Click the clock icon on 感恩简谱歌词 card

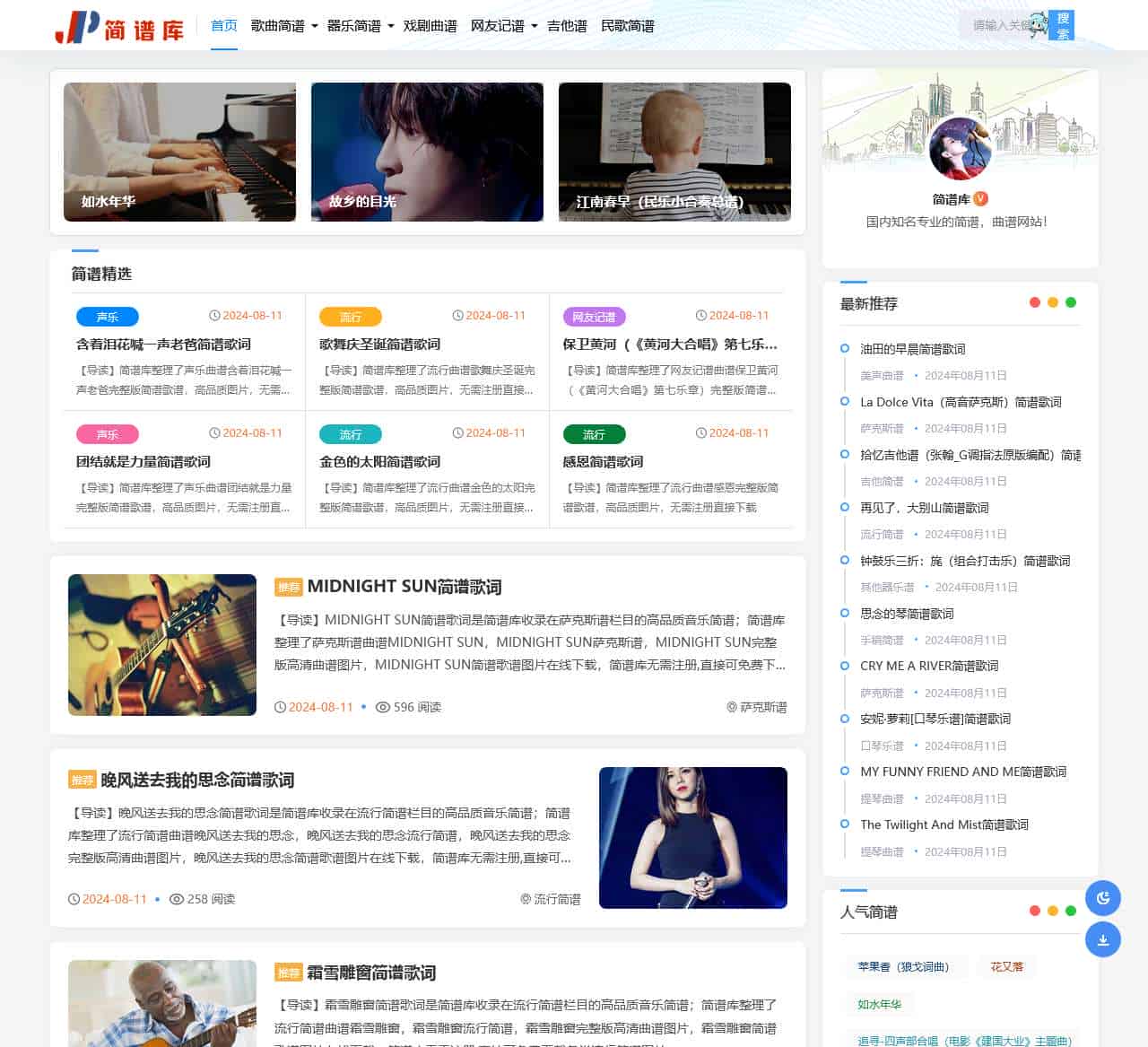click(701, 433)
